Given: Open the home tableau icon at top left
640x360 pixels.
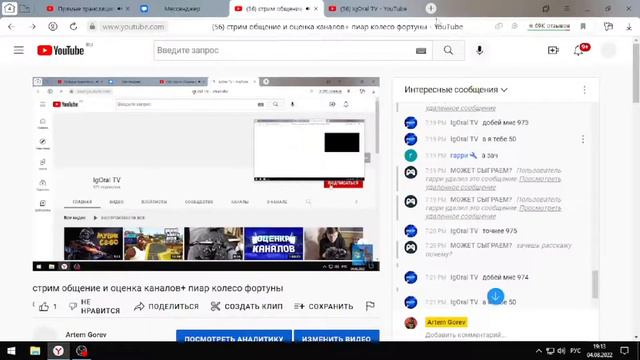Looking at the screenshot, I should tap(9, 8).
